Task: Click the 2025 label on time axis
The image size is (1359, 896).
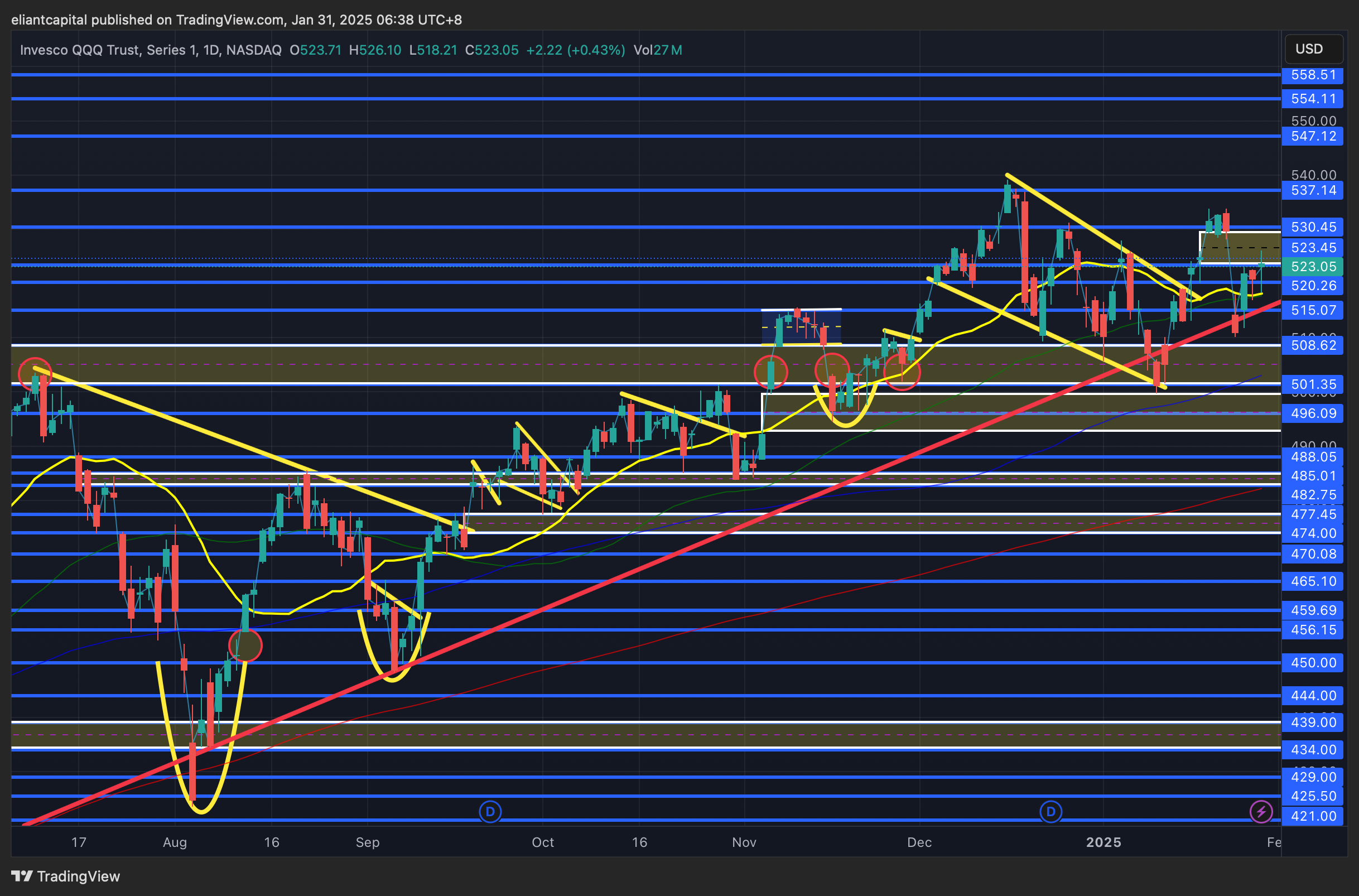Action: coord(1103,842)
